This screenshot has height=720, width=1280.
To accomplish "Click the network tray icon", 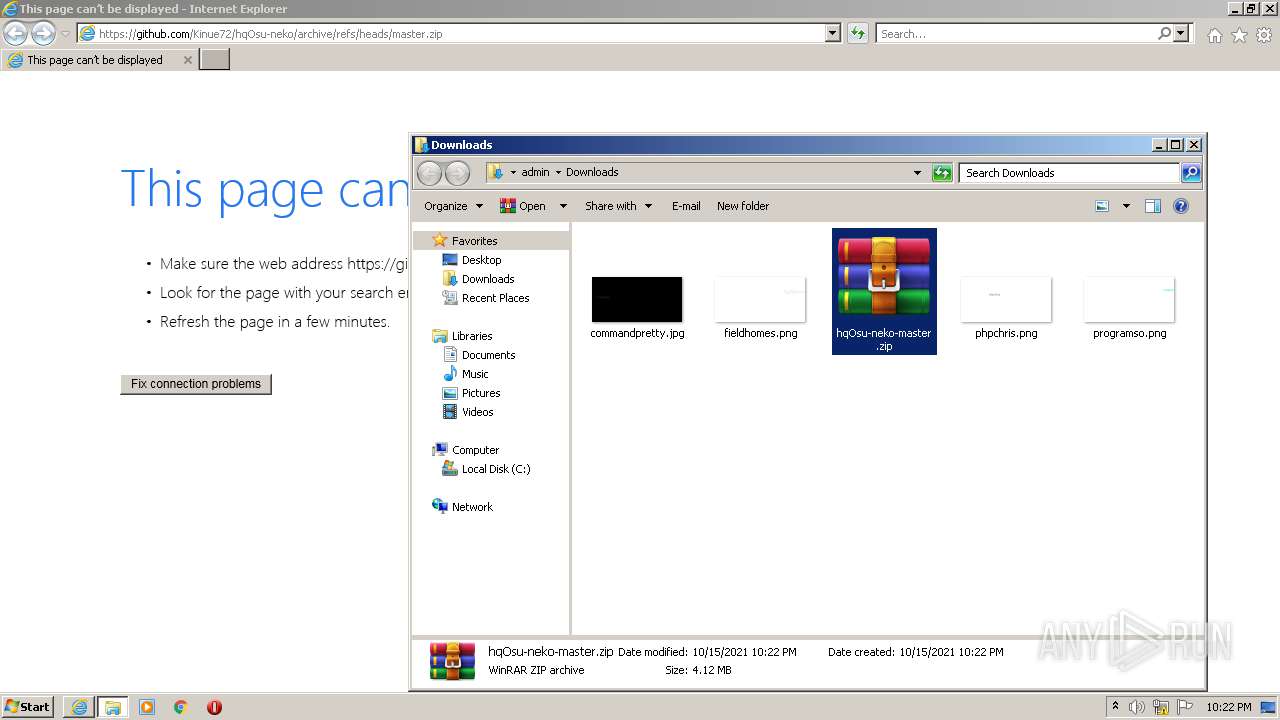I will coord(1161,707).
